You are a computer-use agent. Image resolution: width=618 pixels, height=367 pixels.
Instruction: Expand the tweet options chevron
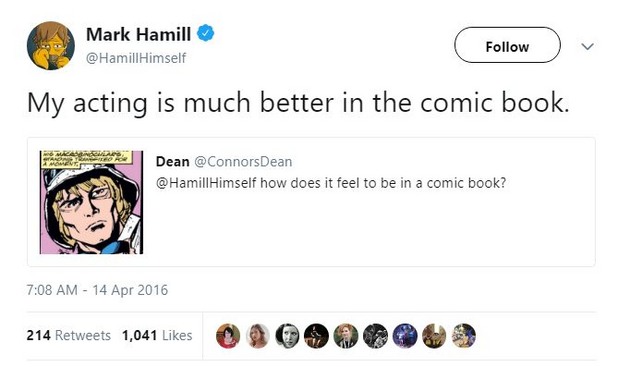coord(587,47)
